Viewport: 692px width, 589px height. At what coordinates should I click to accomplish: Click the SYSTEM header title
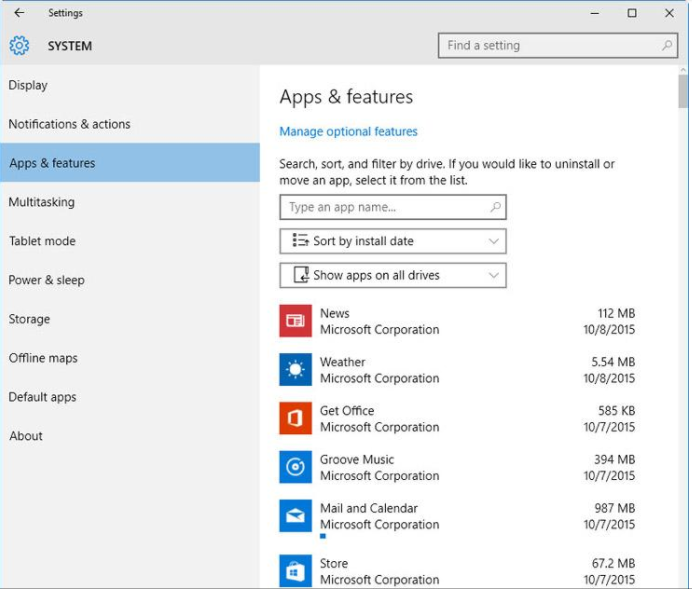pos(70,46)
